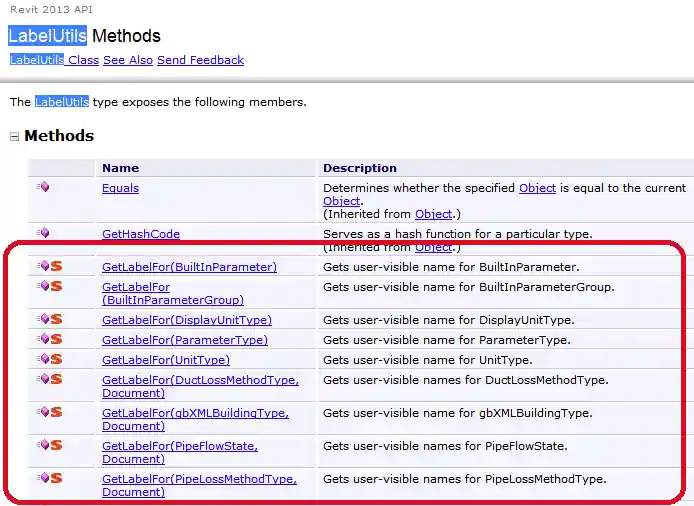Click the method icon beside GetHashCode
This screenshot has width=694, height=506.
(x=43, y=234)
